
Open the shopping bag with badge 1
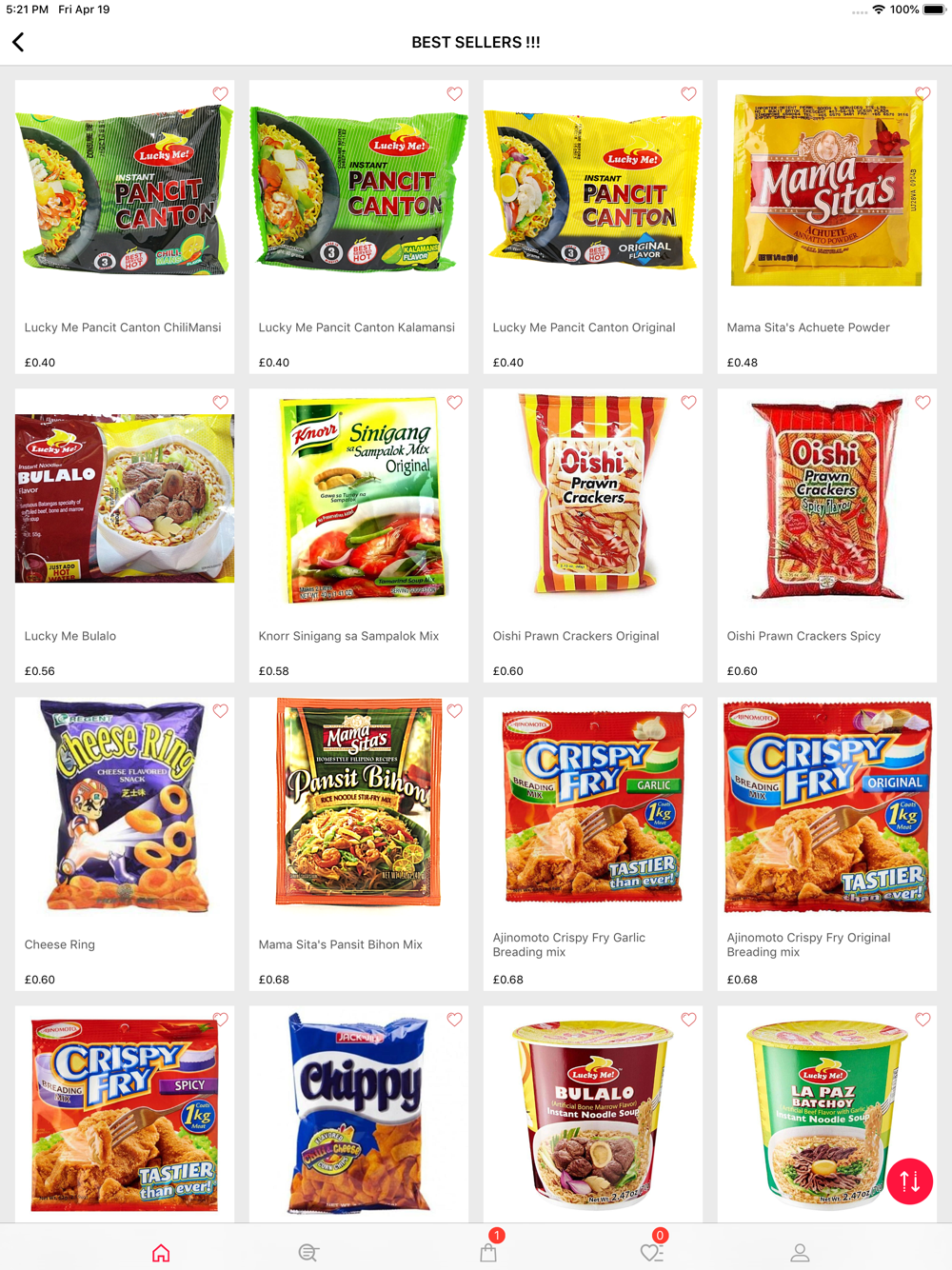489,1251
